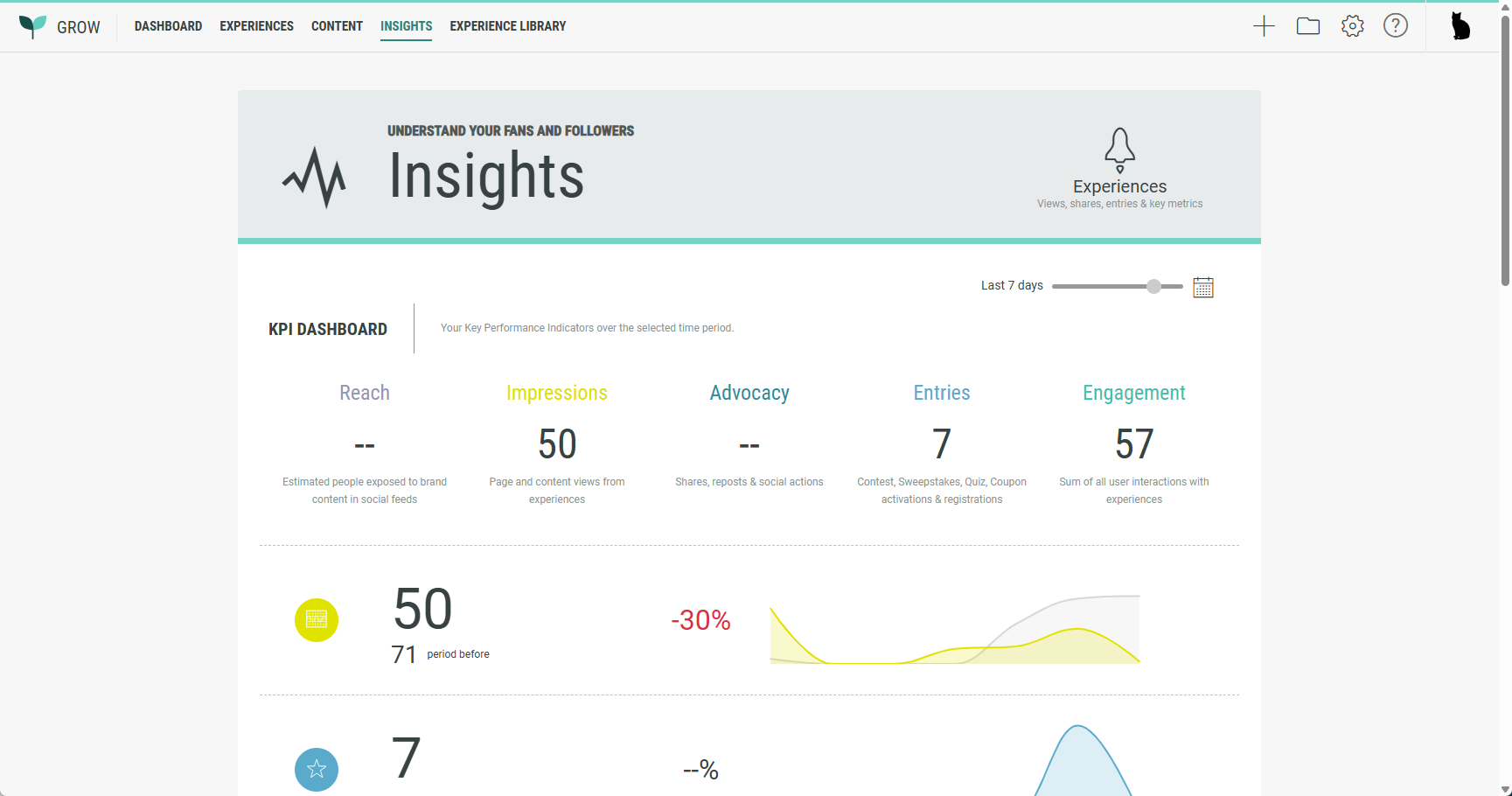Open the settings gear icon

pos(1352,26)
